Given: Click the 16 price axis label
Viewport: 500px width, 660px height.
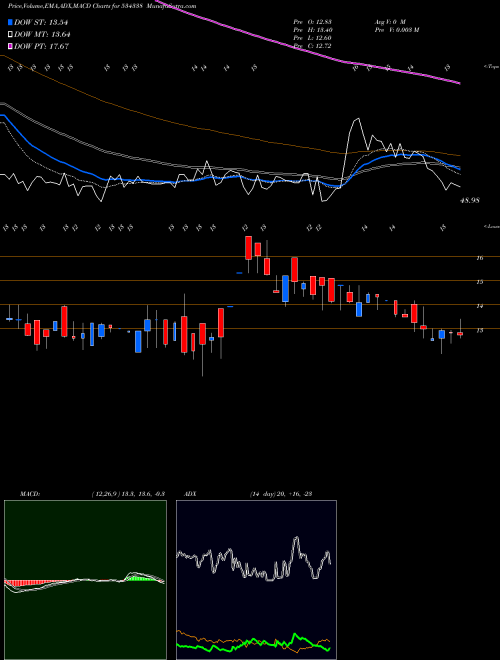Looking at the screenshot, I should coord(479,258).
